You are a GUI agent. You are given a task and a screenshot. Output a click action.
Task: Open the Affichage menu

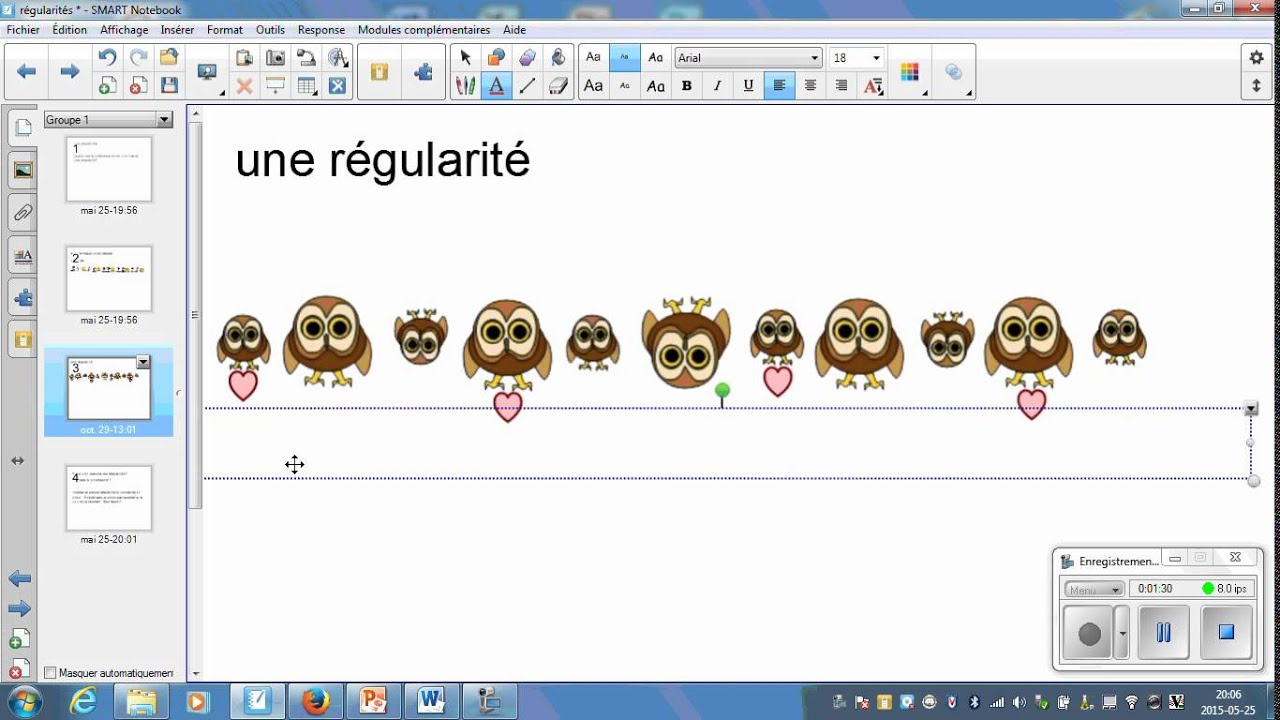tap(124, 30)
